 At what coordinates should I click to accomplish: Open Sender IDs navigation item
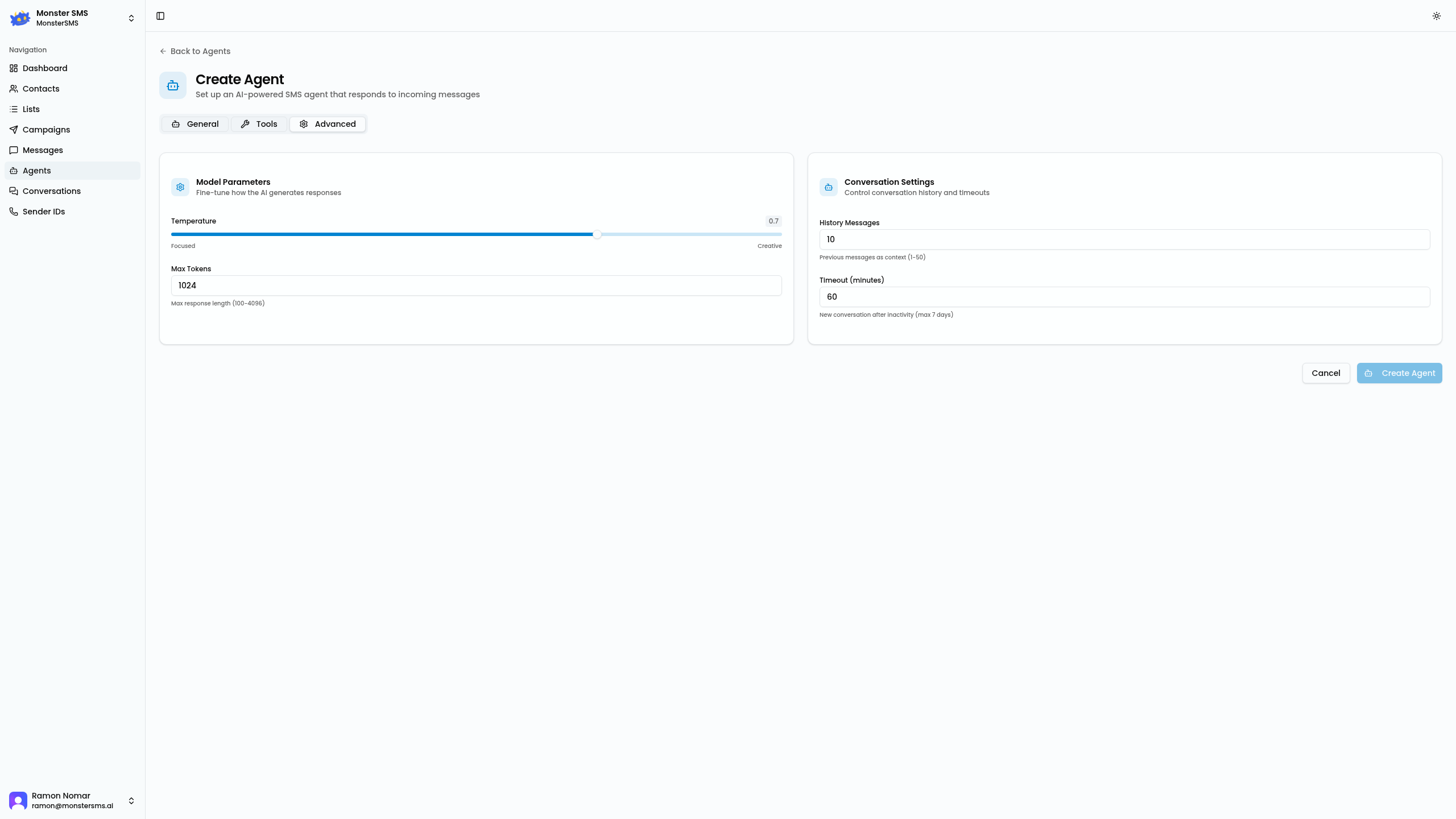click(x=72, y=212)
